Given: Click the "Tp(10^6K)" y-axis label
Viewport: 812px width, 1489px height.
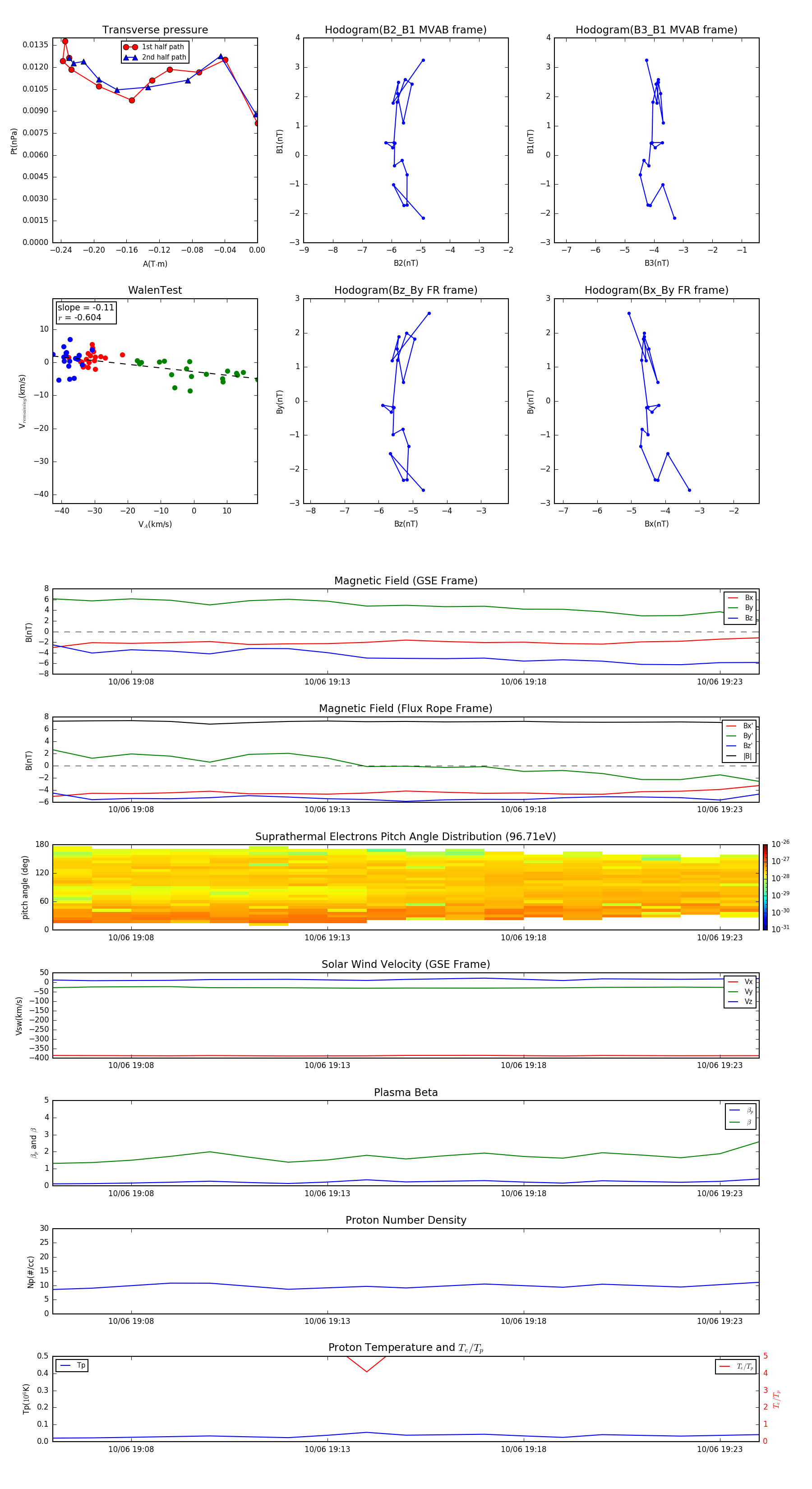Looking at the screenshot, I should pos(26,1399).
